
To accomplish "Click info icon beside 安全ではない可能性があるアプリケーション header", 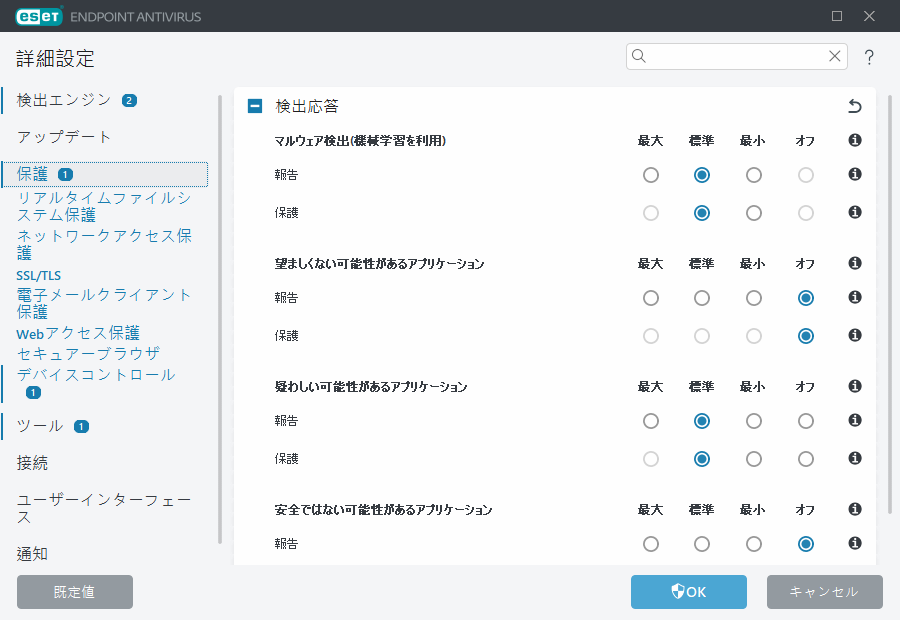I will point(855,509).
